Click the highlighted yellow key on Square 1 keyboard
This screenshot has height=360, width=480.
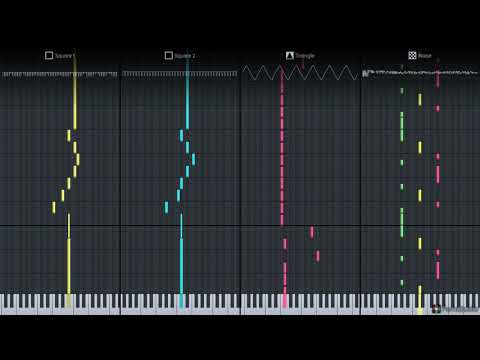click(x=69, y=302)
